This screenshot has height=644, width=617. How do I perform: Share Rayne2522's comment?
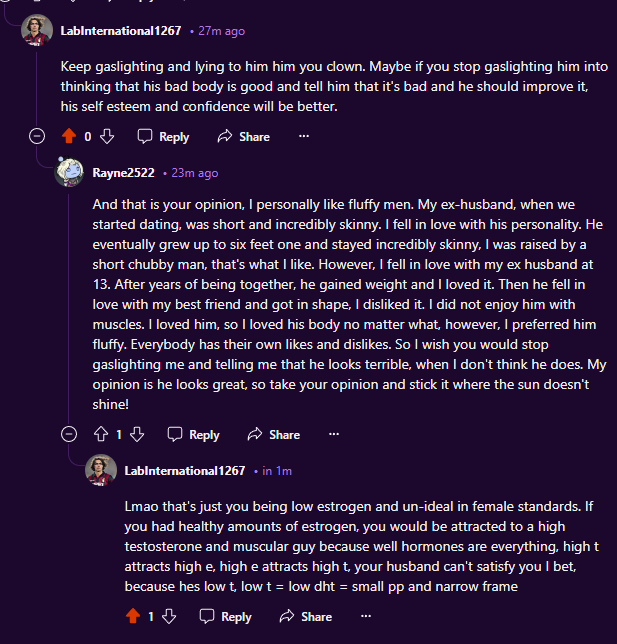click(273, 435)
